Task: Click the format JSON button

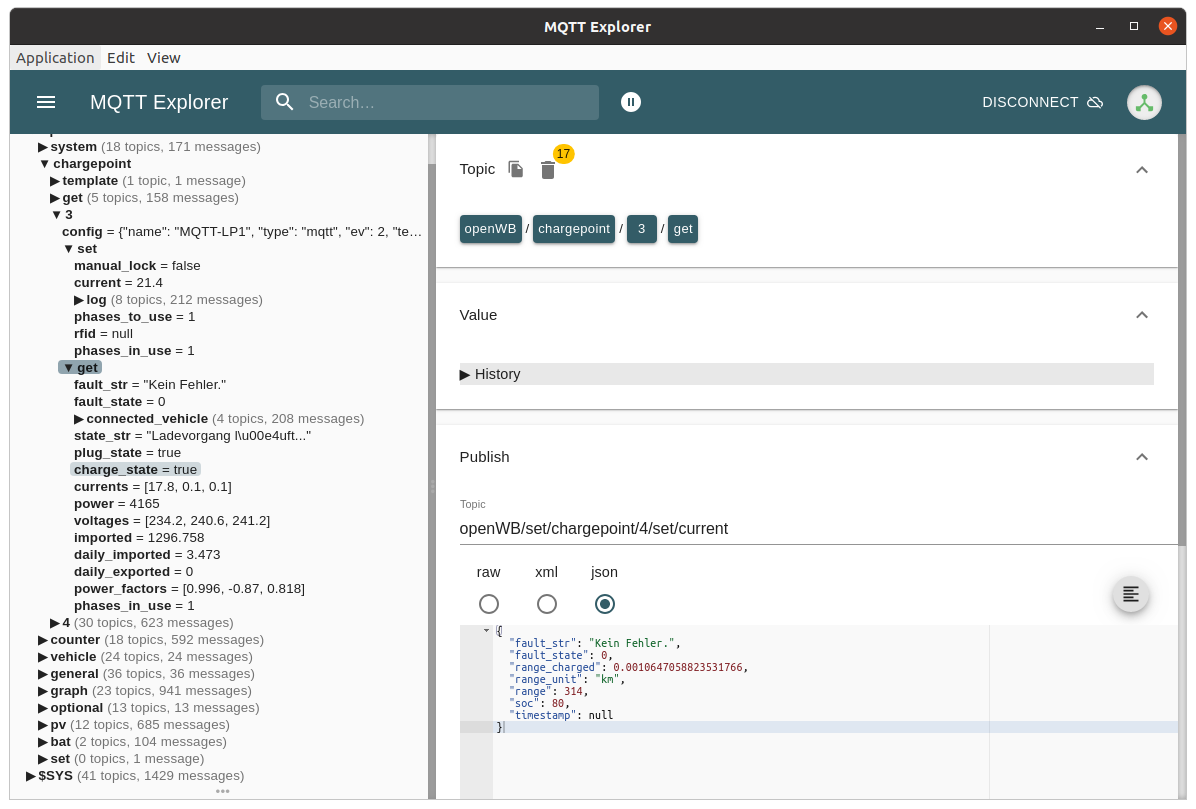Action: click(1130, 594)
